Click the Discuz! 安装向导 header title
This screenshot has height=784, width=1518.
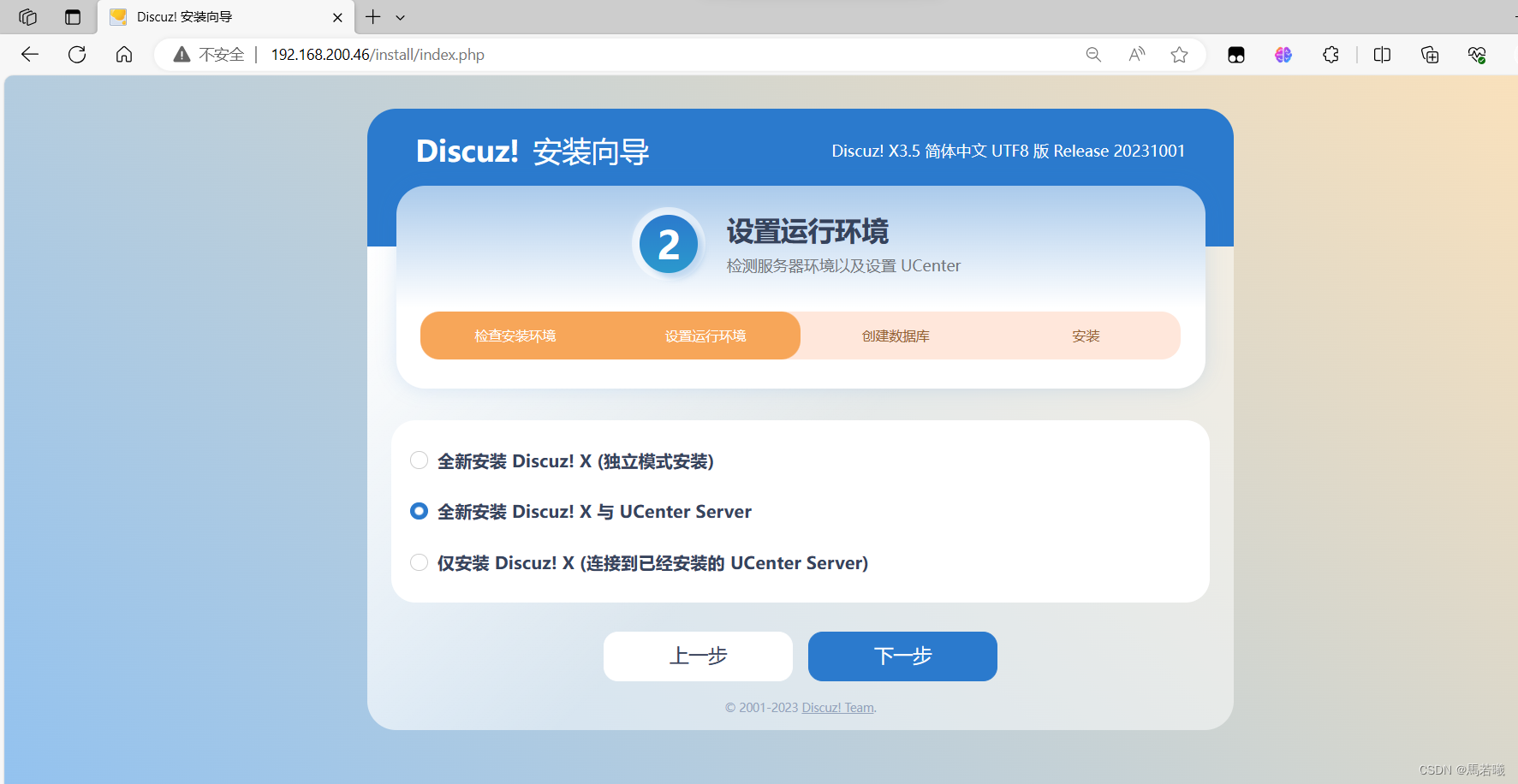pyautogui.click(x=533, y=151)
